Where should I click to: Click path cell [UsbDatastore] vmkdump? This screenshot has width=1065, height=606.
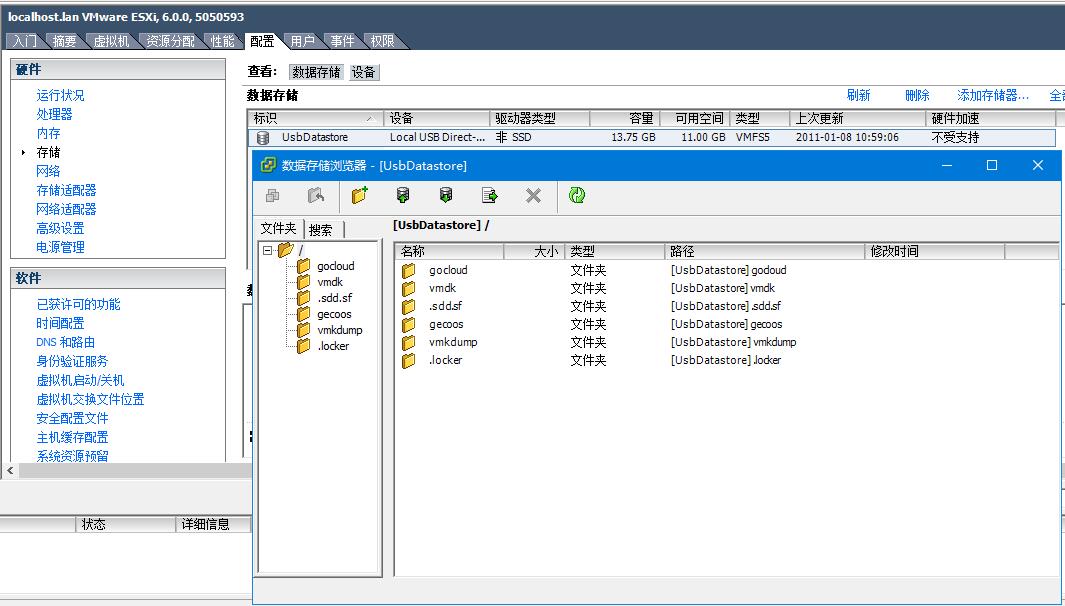click(734, 342)
